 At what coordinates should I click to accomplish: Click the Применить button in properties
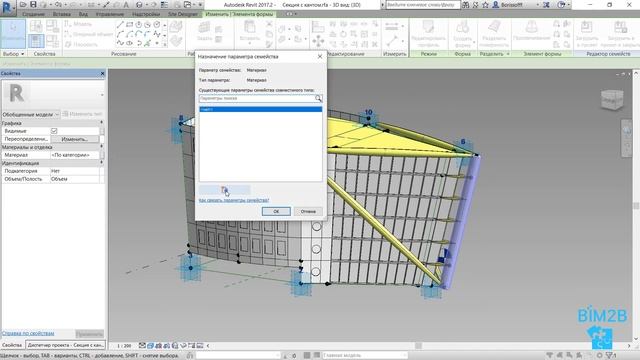pos(89,334)
